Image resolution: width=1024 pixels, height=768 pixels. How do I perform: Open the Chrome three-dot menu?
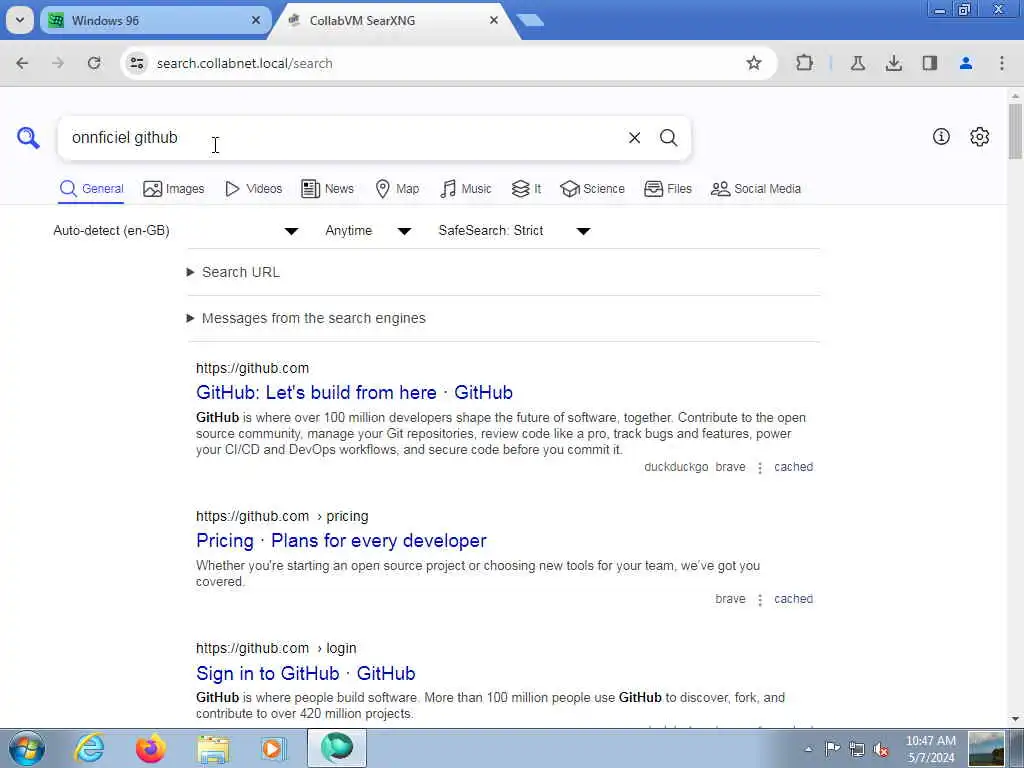(x=1002, y=63)
